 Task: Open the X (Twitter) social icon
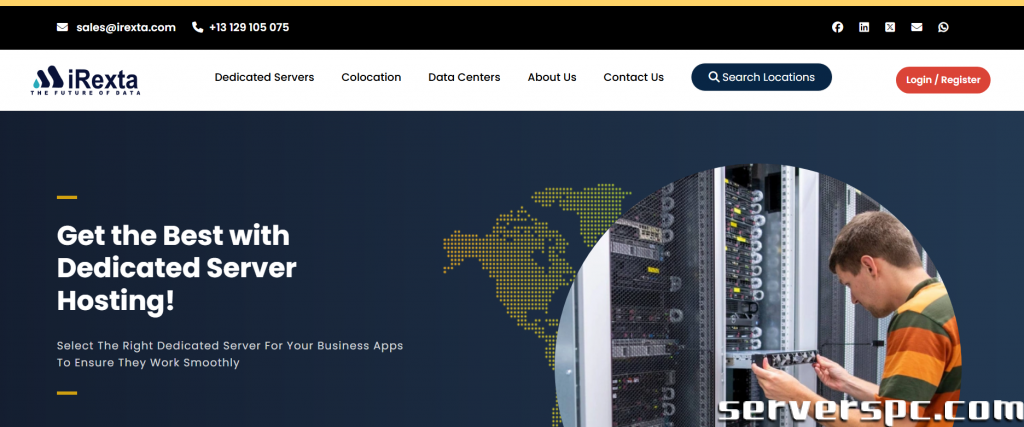[890, 27]
